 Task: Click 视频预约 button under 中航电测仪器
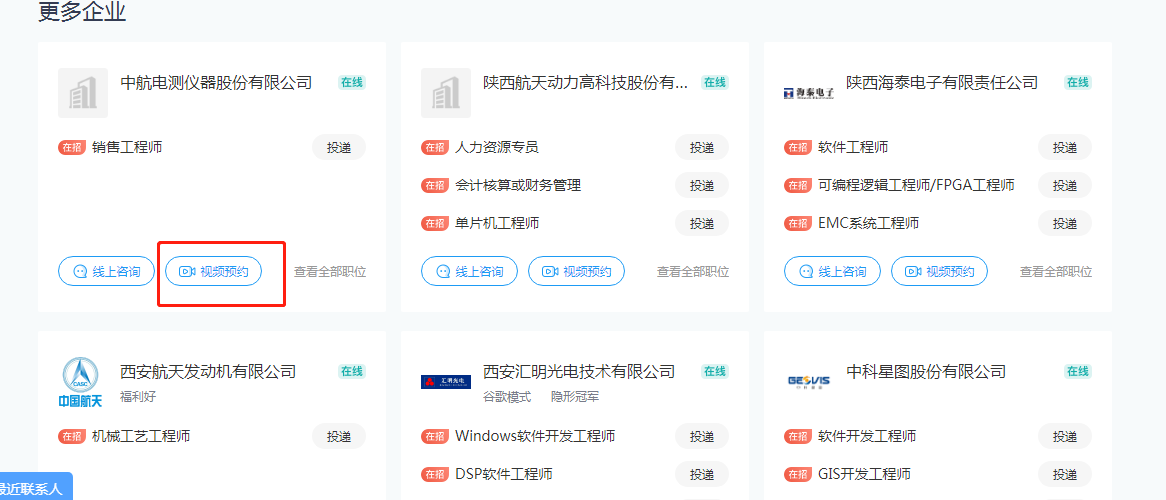pos(213,271)
